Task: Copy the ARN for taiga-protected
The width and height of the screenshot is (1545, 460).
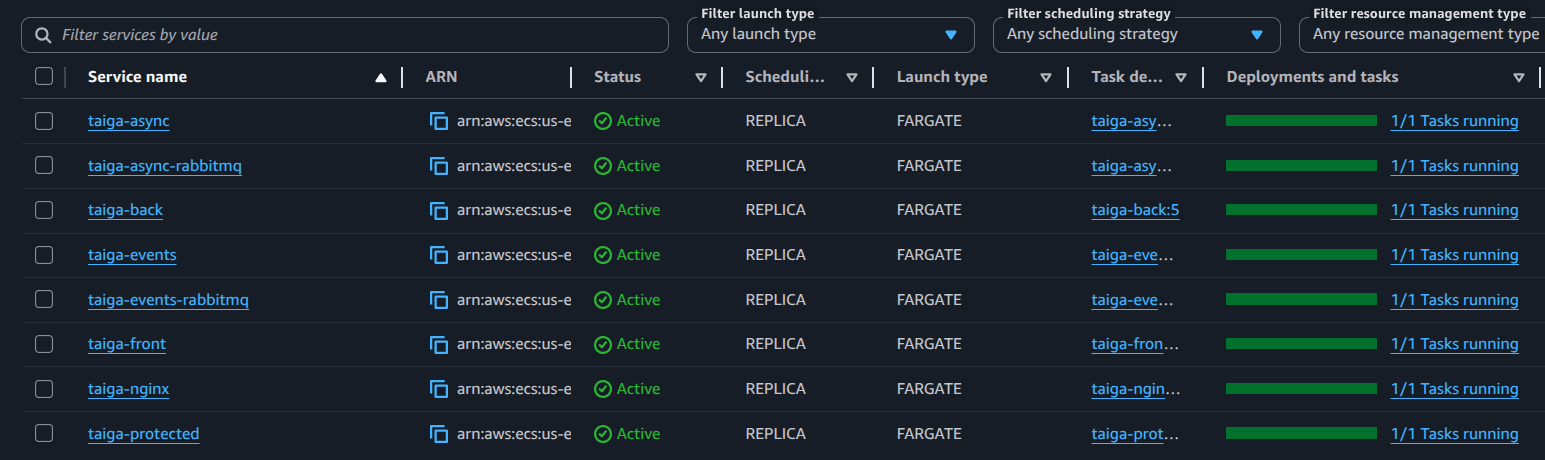Action: pyautogui.click(x=439, y=434)
